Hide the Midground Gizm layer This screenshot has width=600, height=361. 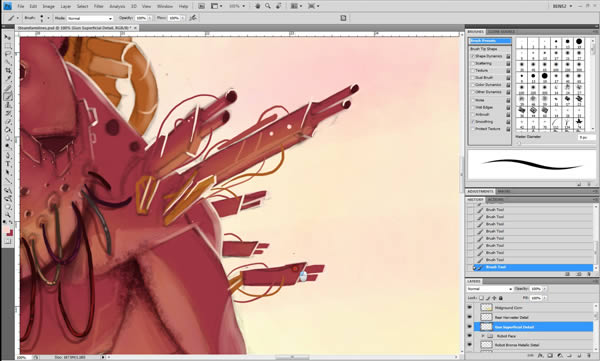pyautogui.click(x=470, y=307)
